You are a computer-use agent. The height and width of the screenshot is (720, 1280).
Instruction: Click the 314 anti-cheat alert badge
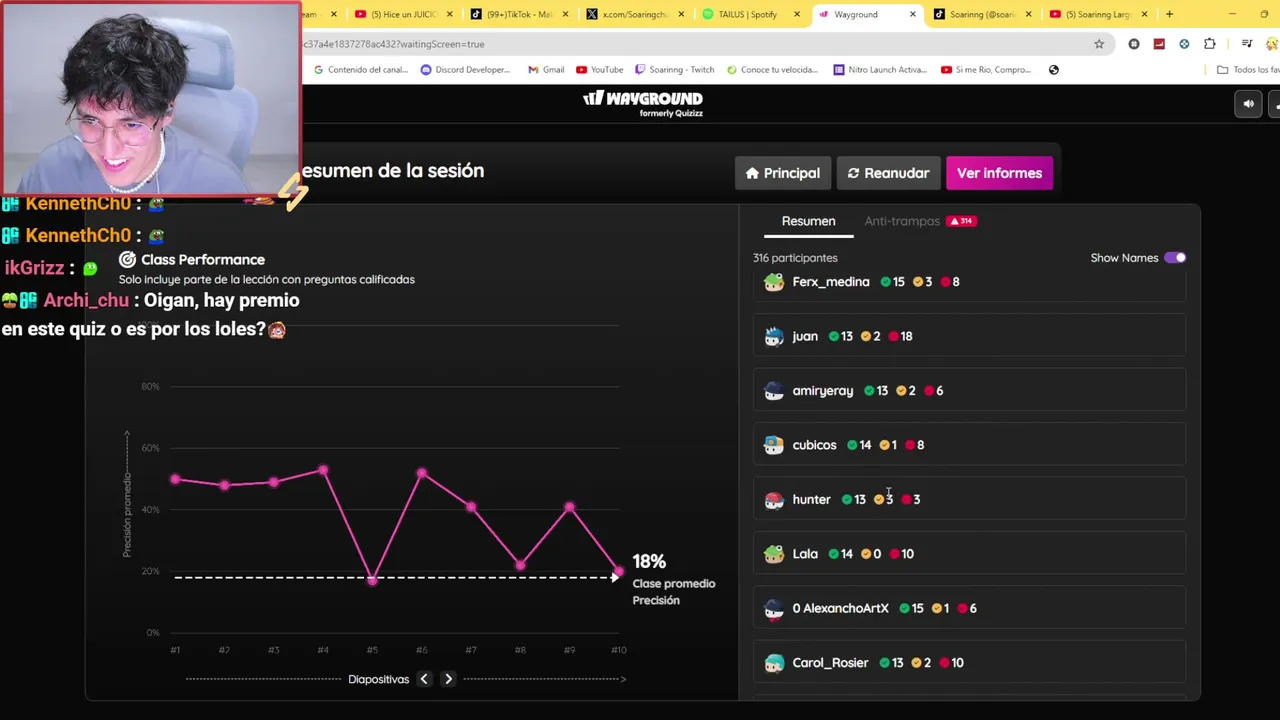962,221
